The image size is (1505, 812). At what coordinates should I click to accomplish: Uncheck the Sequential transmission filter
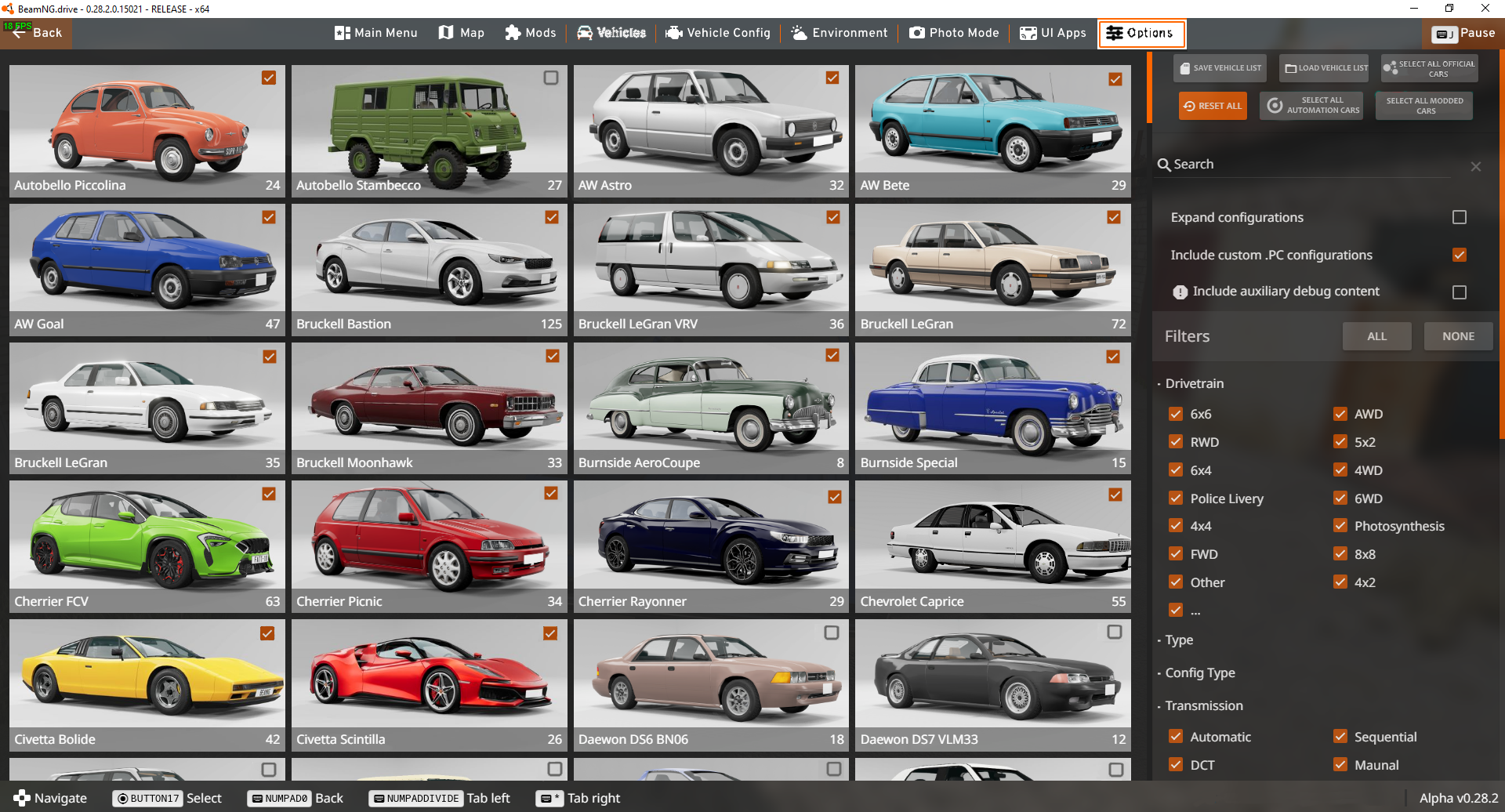point(1340,736)
